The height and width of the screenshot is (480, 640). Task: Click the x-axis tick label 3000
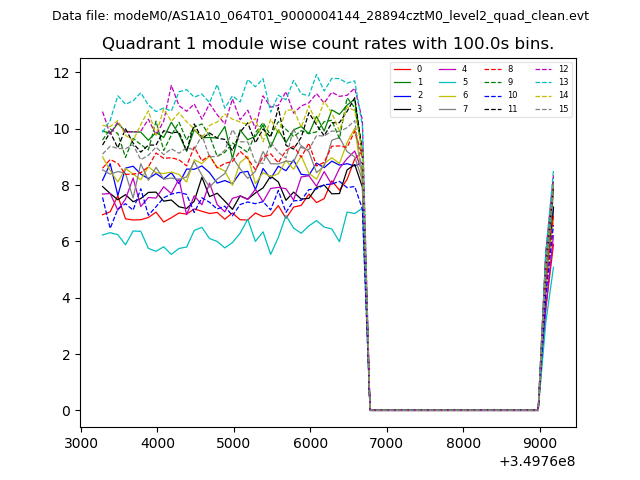(81, 443)
